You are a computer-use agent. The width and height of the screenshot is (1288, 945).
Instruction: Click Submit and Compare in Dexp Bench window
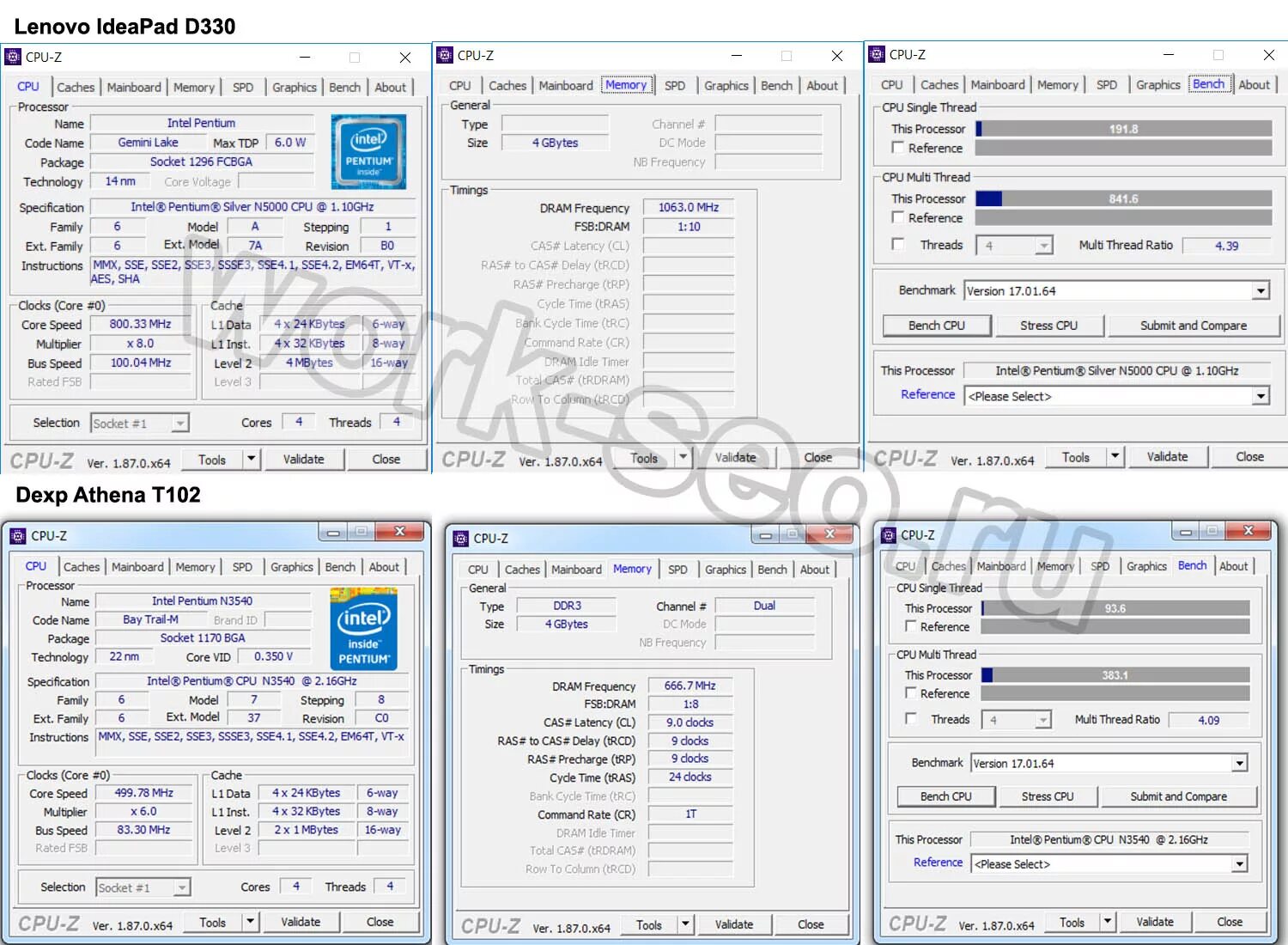coord(1178,796)
